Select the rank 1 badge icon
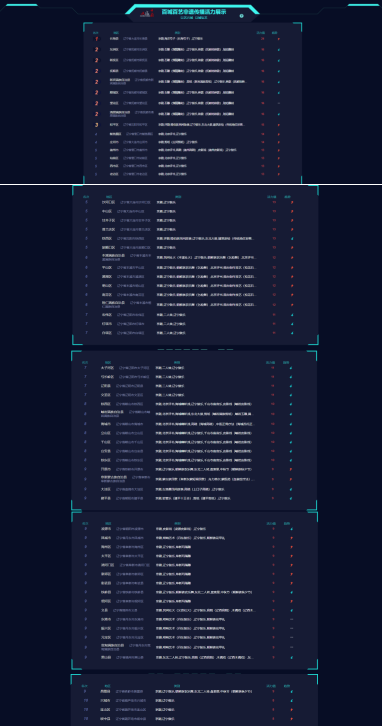This screenshot has height=726, width=382. 96,39
